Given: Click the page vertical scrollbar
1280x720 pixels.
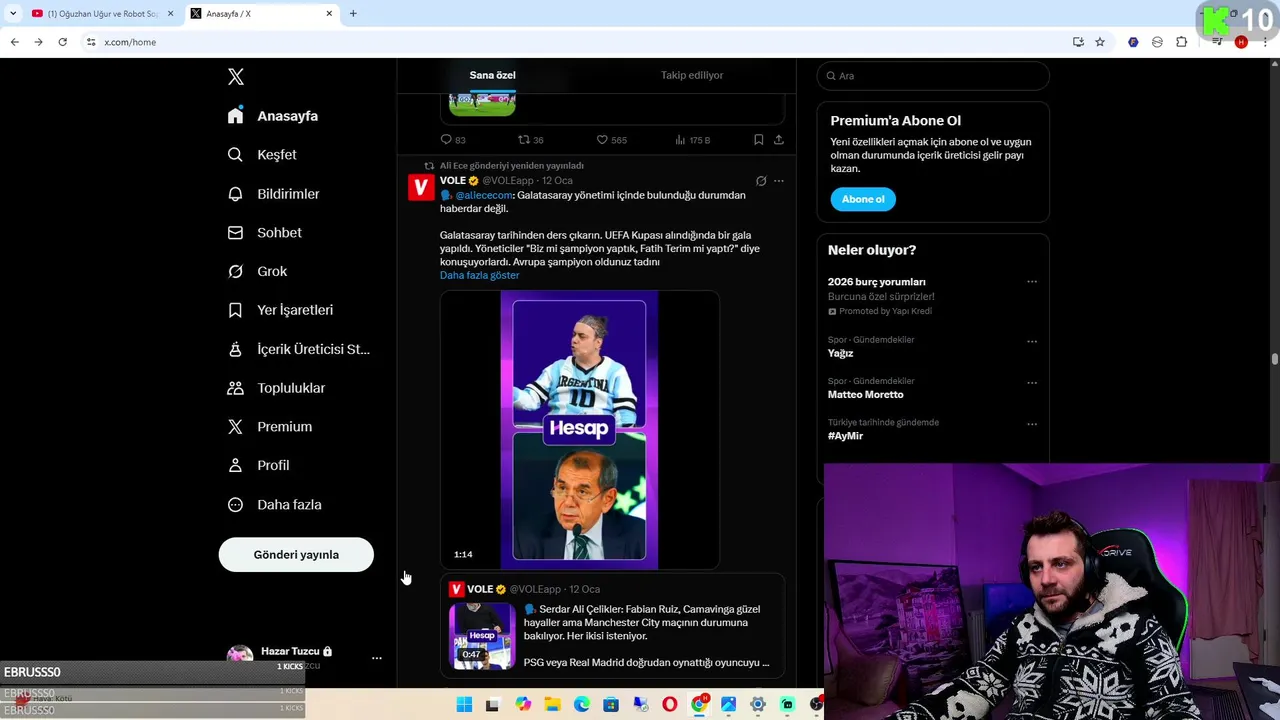Looking at the screenshot, I should tap(1274, 360).
